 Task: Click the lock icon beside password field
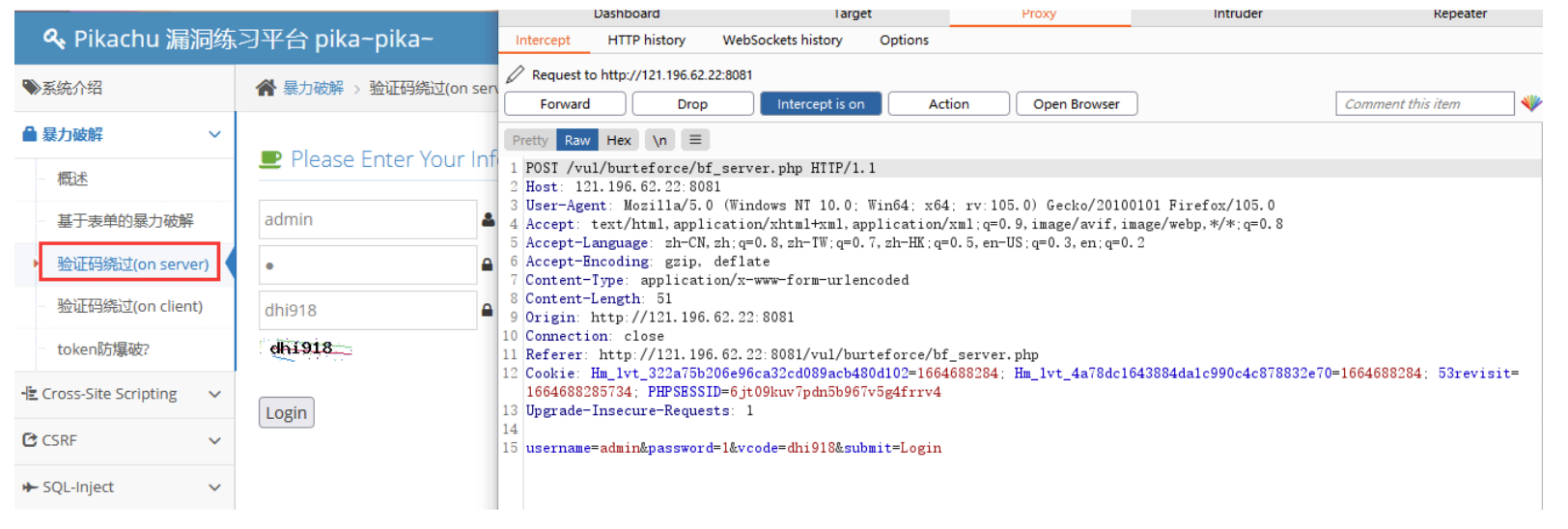[488, 264]
